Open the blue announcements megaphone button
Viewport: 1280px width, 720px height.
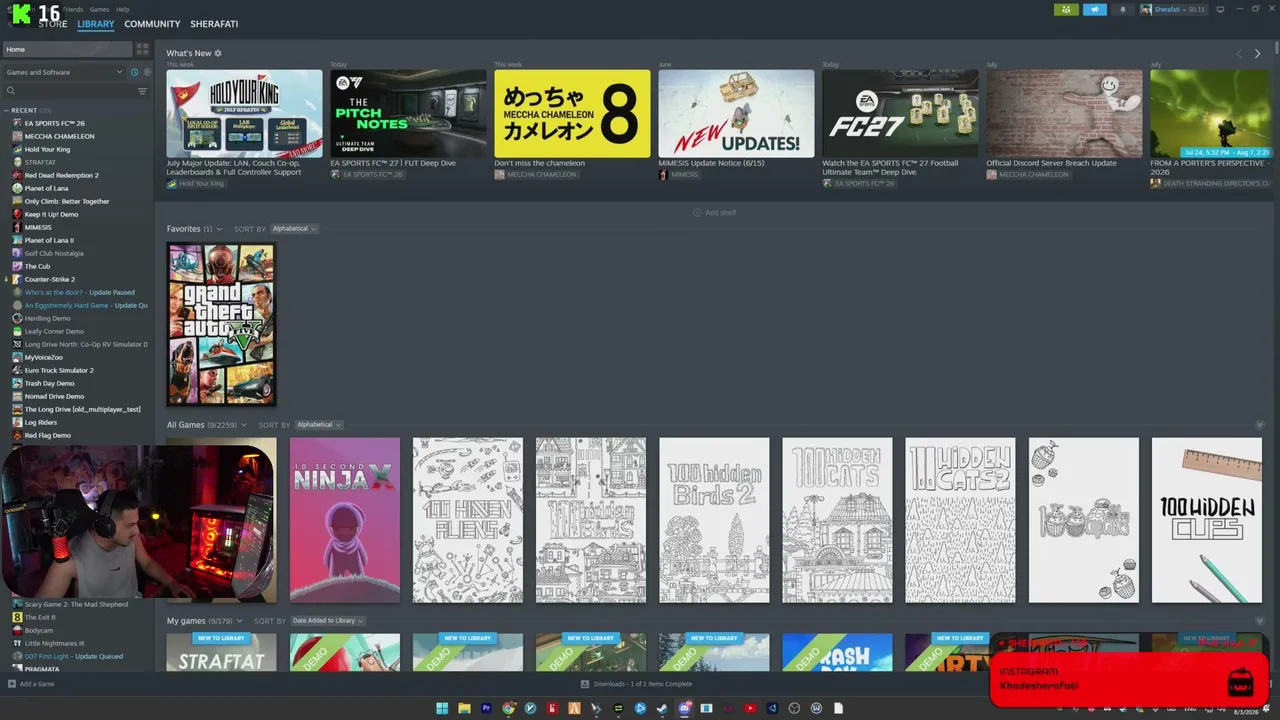coord(1095,10)
